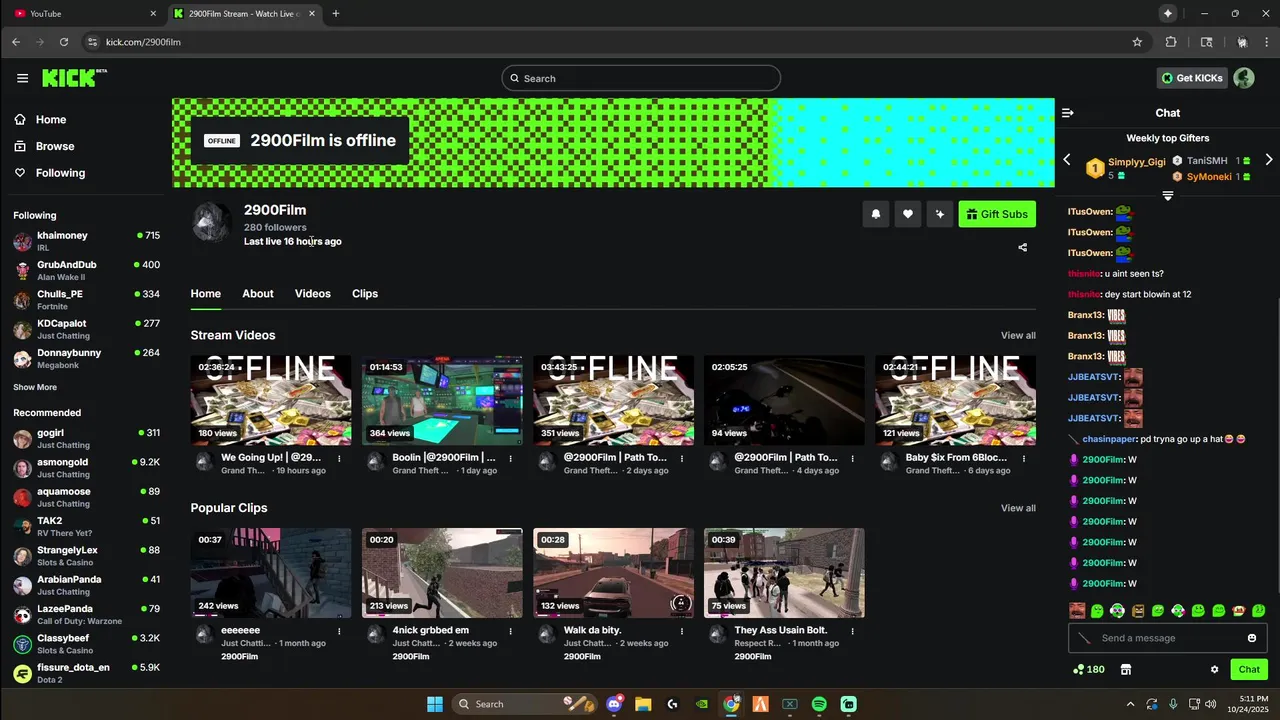Open the hamburger sidebar menu

22,78
